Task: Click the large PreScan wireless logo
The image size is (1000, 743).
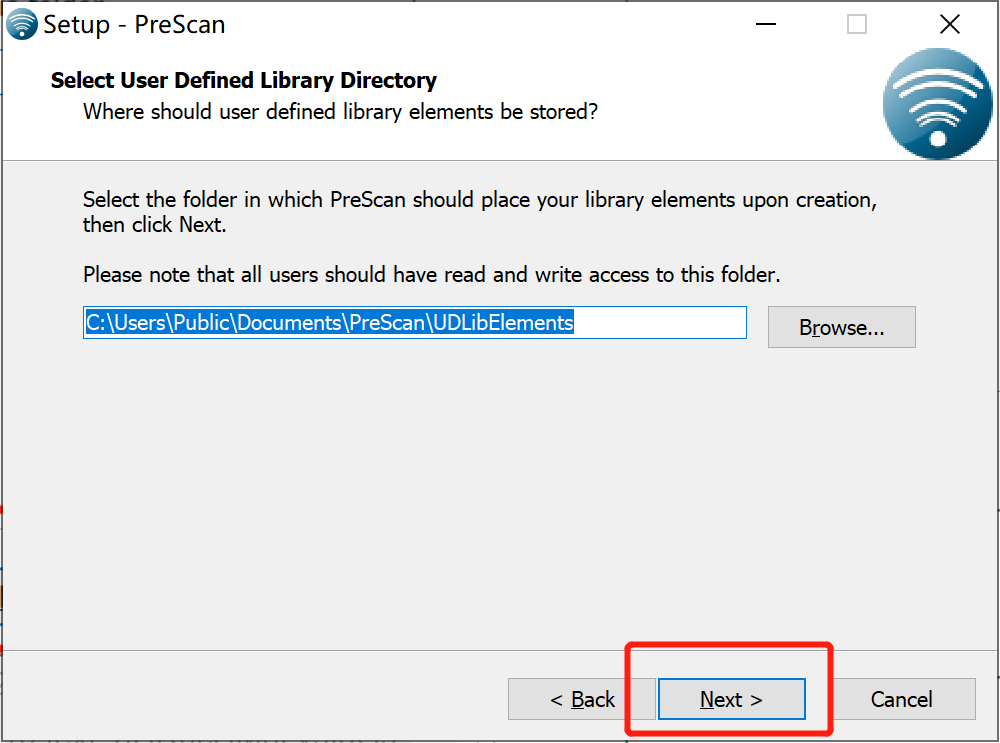Action: click(938, 103)
